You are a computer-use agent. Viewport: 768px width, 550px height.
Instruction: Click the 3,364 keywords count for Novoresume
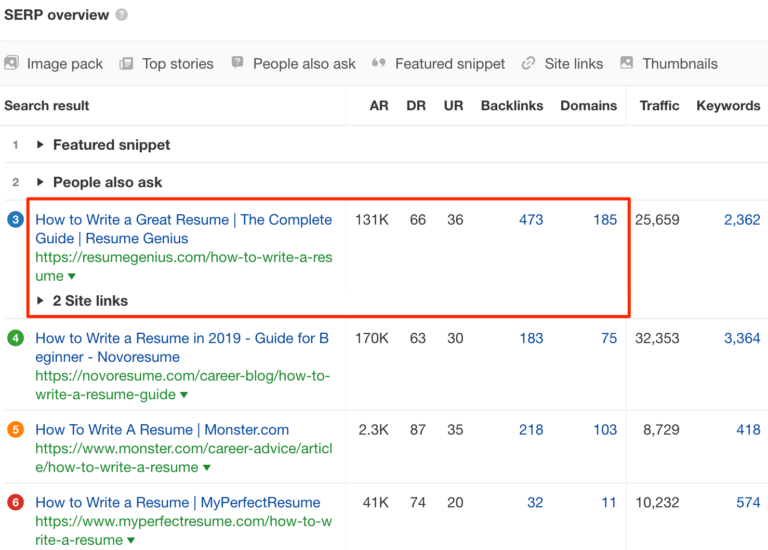[x=742, y=339]
